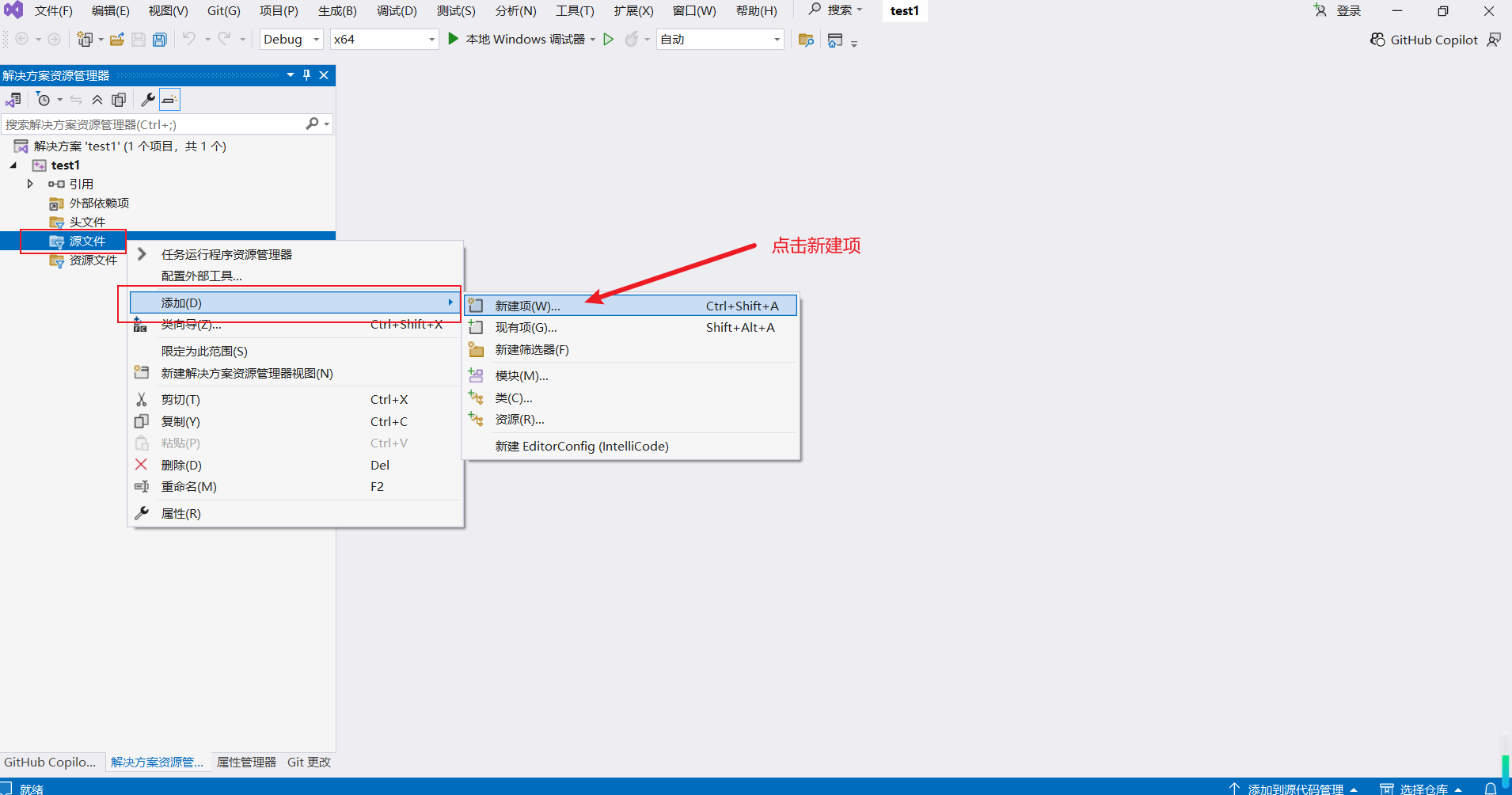Choose 现有项(G)... from the submenu
The image size is (1512, 795).
630,327
